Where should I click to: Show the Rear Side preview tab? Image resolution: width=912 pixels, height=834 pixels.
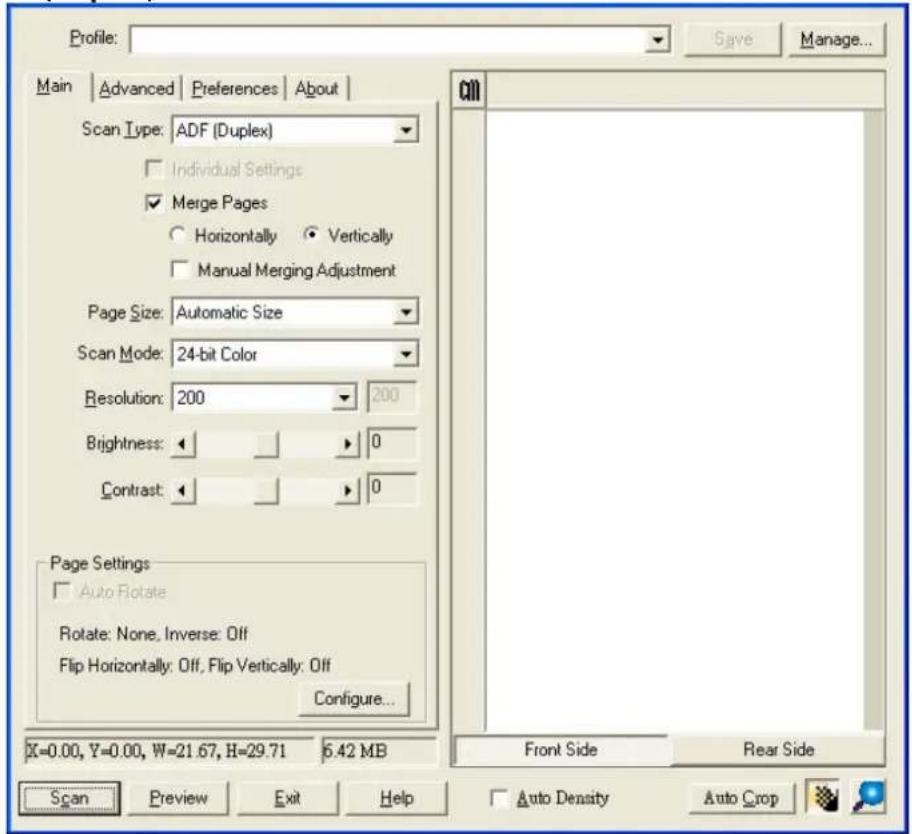pyautogui.click(x=778, y=750)
